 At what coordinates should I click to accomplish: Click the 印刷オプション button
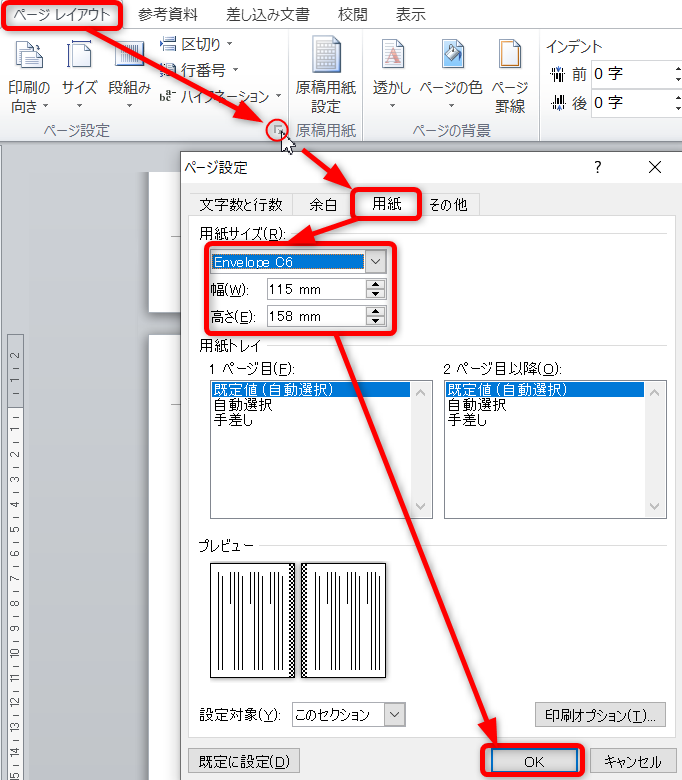pyautogui.click(x=600, y=714)
